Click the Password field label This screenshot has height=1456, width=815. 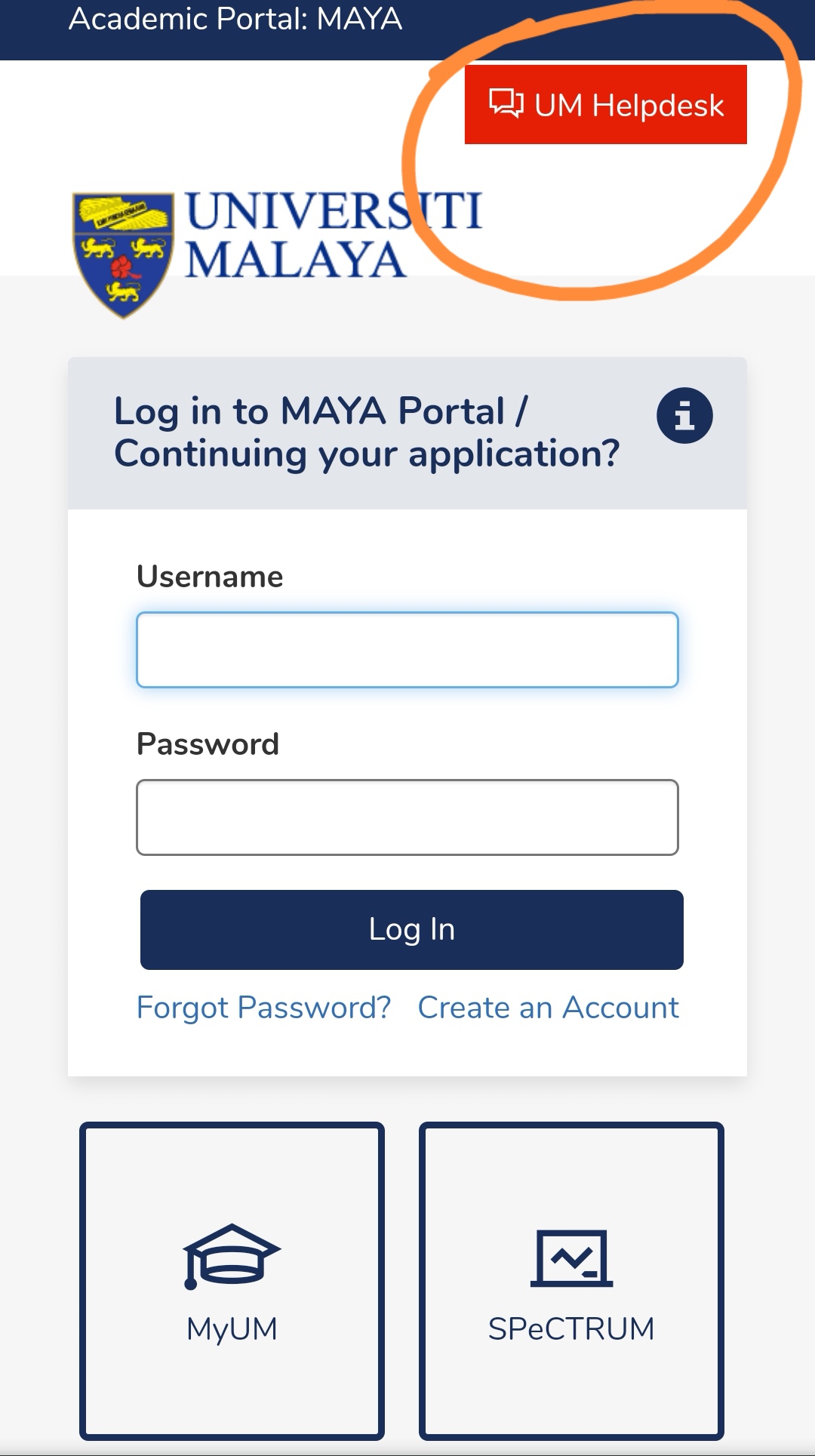coord(208,744)
